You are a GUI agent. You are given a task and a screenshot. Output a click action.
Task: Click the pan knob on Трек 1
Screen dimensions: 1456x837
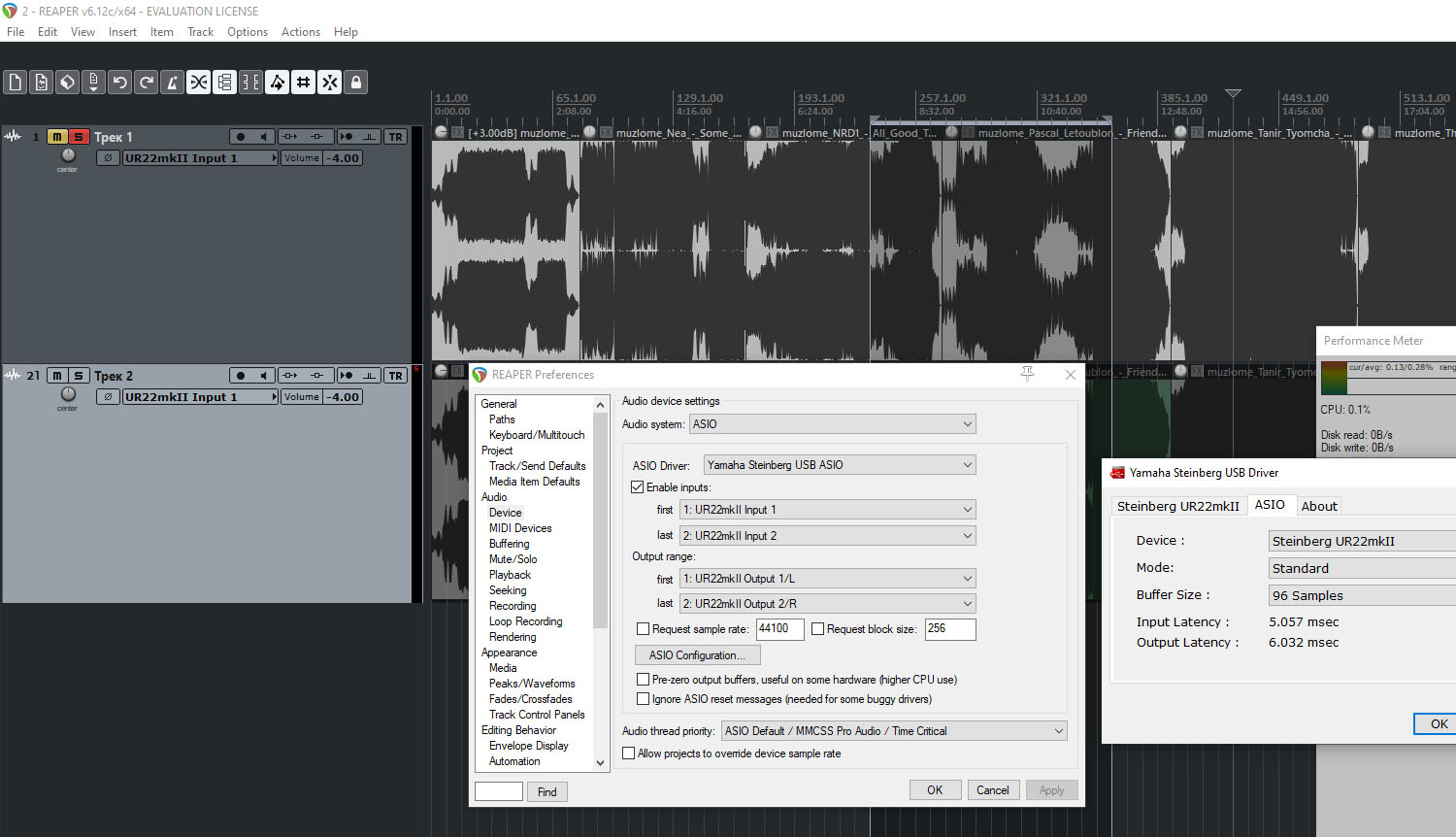pyautogui.click(x=68, y=155)
